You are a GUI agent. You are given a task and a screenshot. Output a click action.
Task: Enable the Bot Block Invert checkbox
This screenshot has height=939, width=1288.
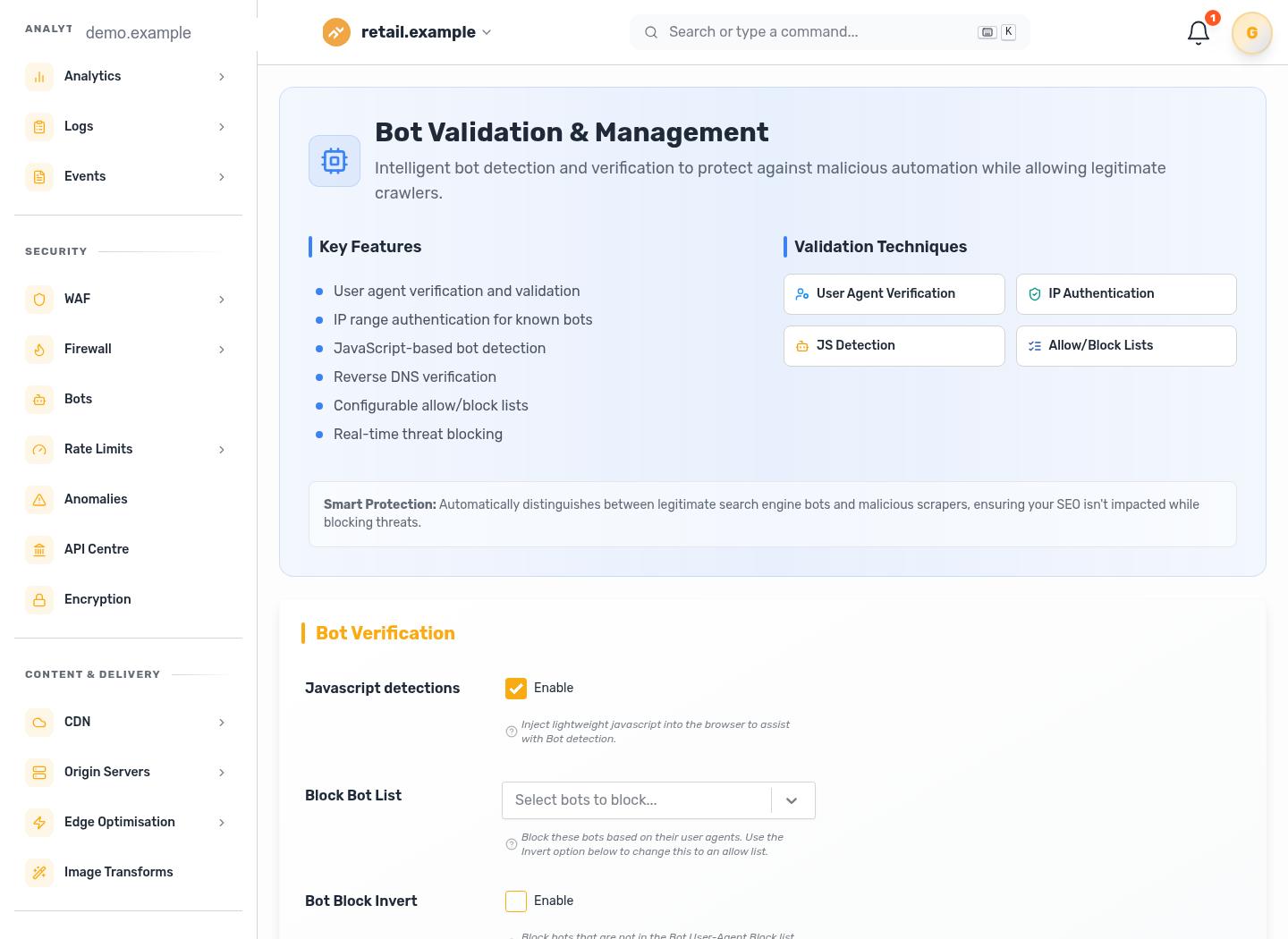coord(516,901)
